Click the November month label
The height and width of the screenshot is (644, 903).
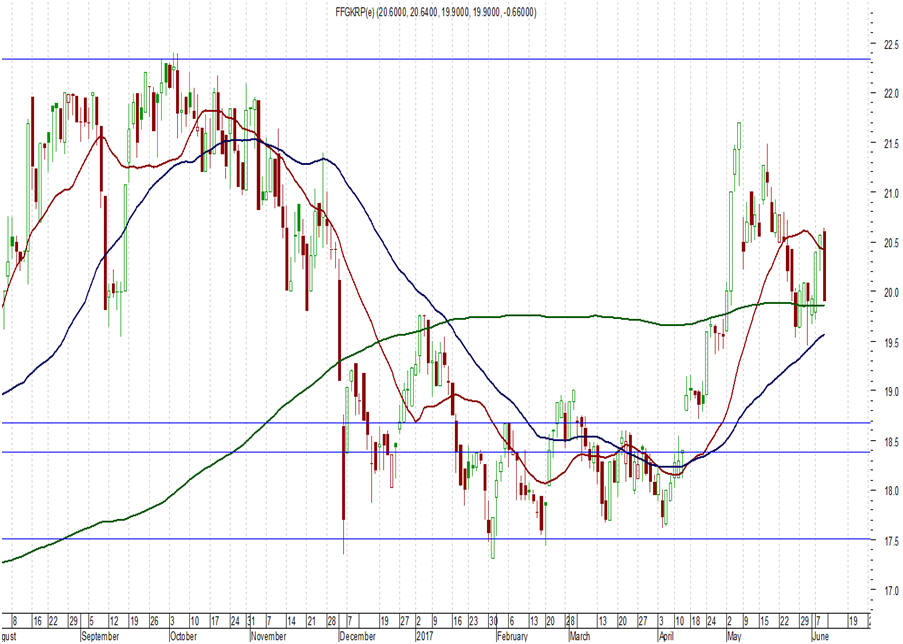[268, 637]
